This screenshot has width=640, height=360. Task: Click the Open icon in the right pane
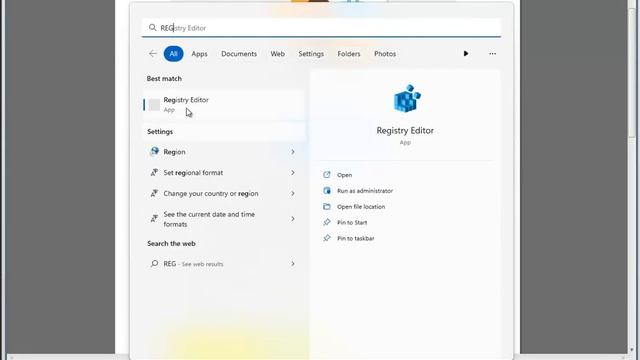point(327,175)
